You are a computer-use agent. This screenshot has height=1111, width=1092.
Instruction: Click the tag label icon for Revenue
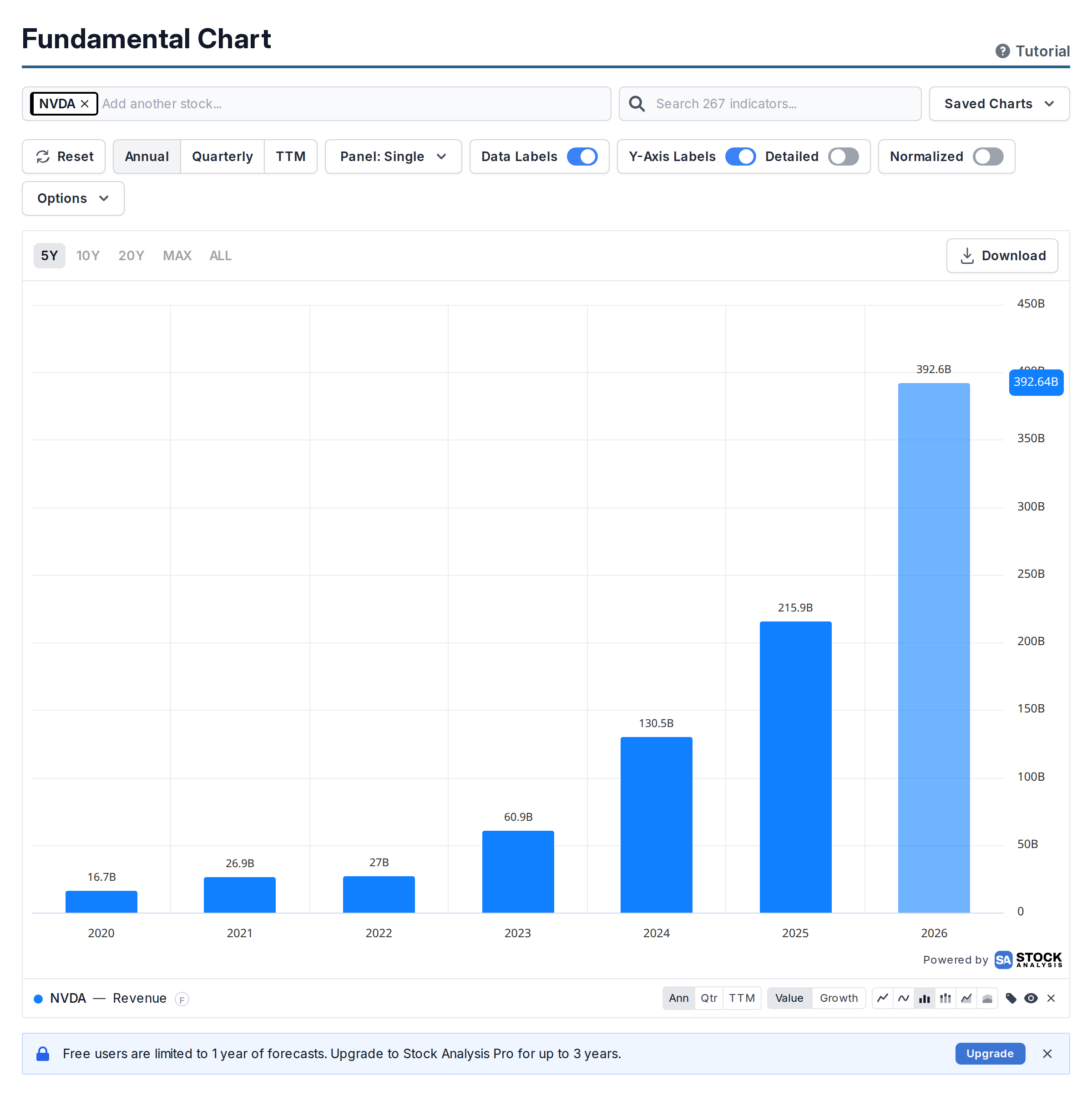tap(1011, 998)
